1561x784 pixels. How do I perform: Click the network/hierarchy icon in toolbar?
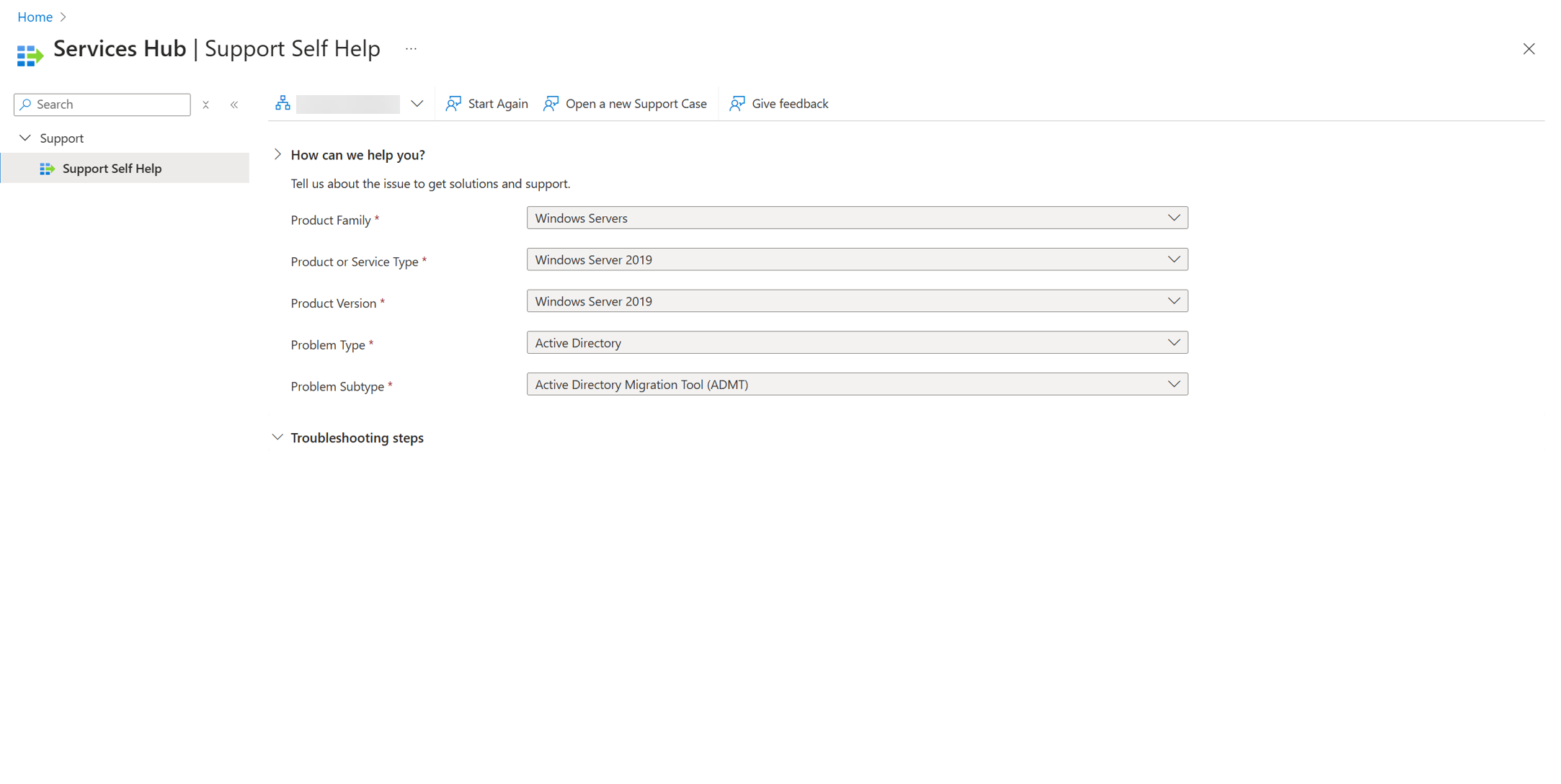[x=284, y=104]
